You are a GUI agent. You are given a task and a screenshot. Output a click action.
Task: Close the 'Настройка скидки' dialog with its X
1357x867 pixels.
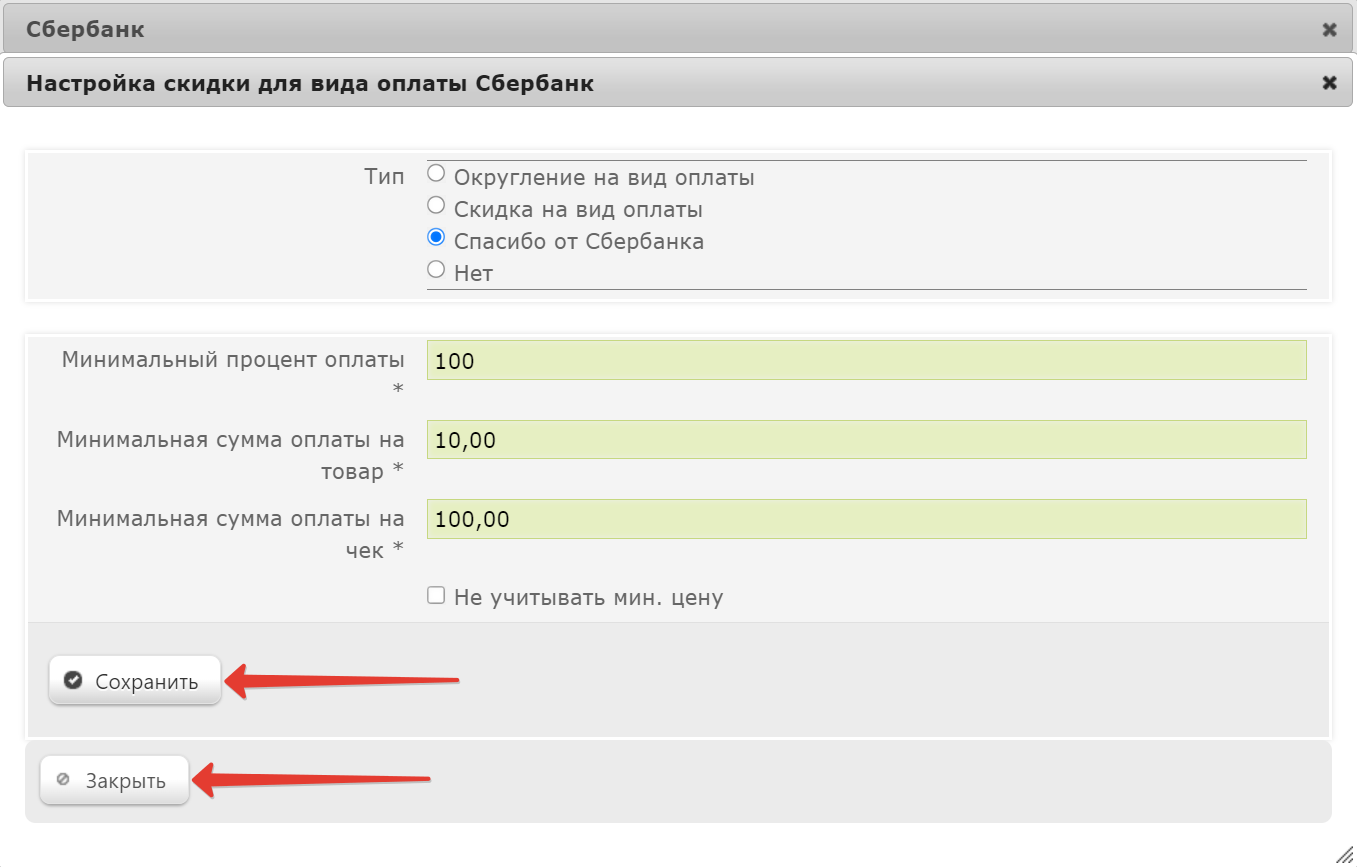click(x=1330, y=83)
